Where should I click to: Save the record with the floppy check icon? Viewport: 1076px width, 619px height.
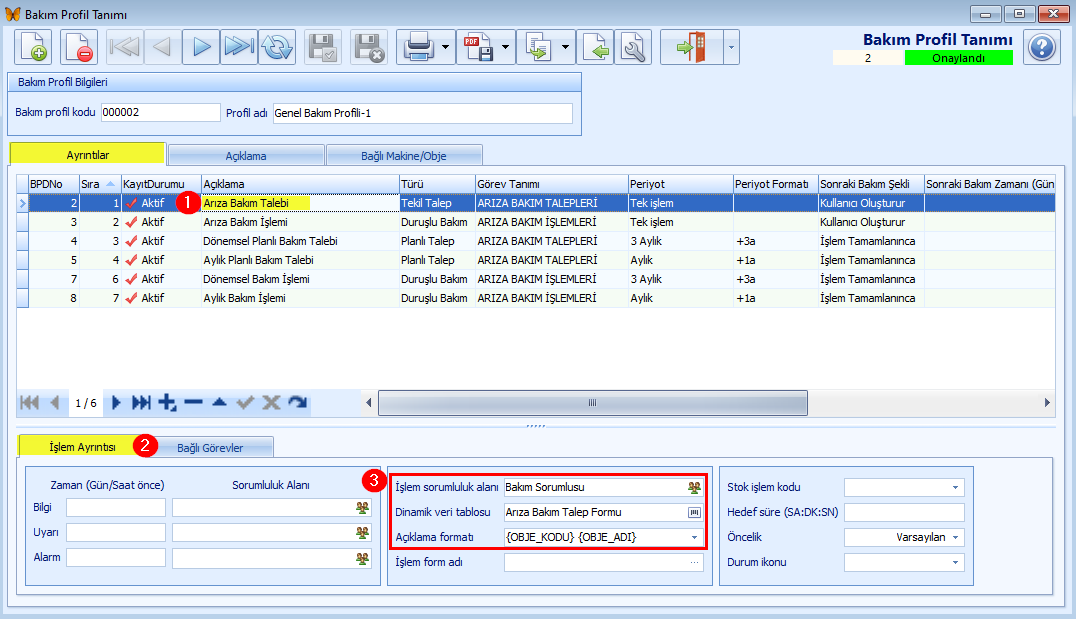pos(323,47)
